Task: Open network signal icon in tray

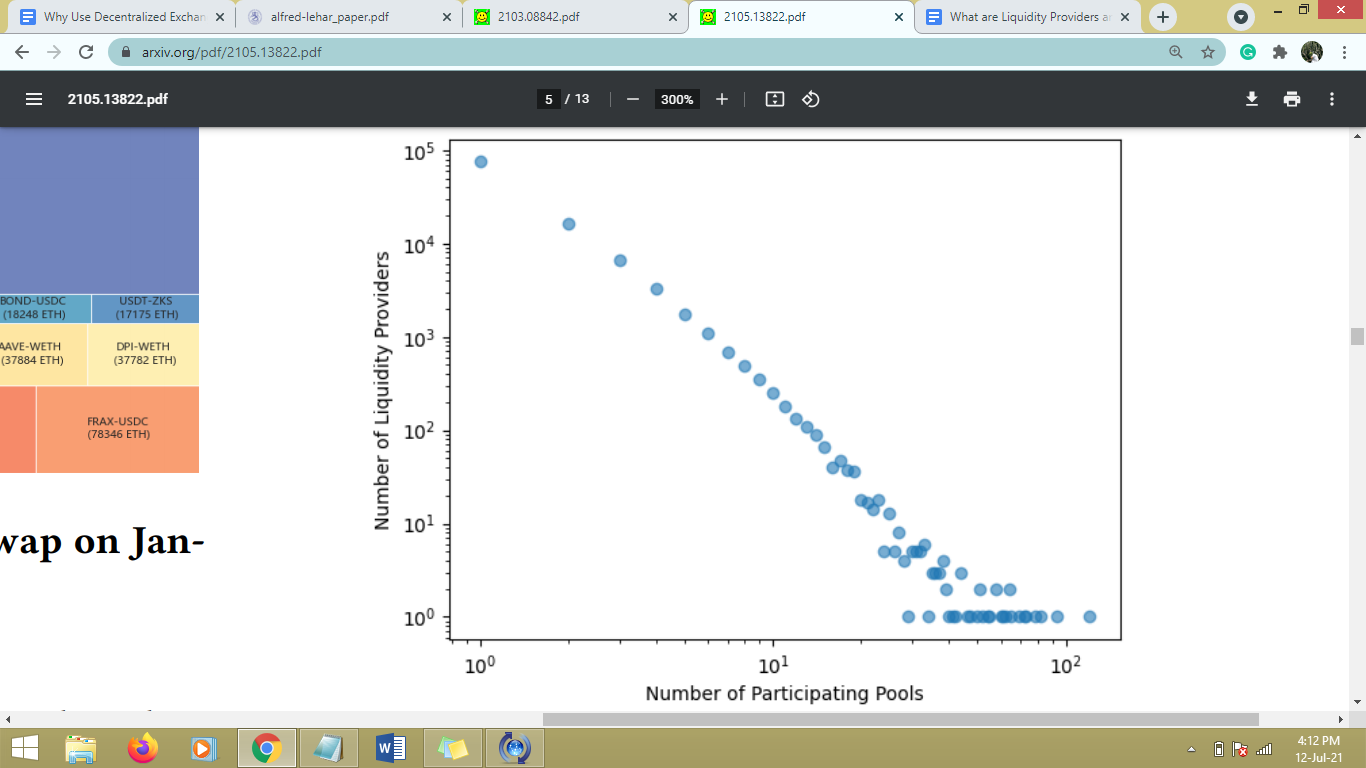Action: (1264, 749)
